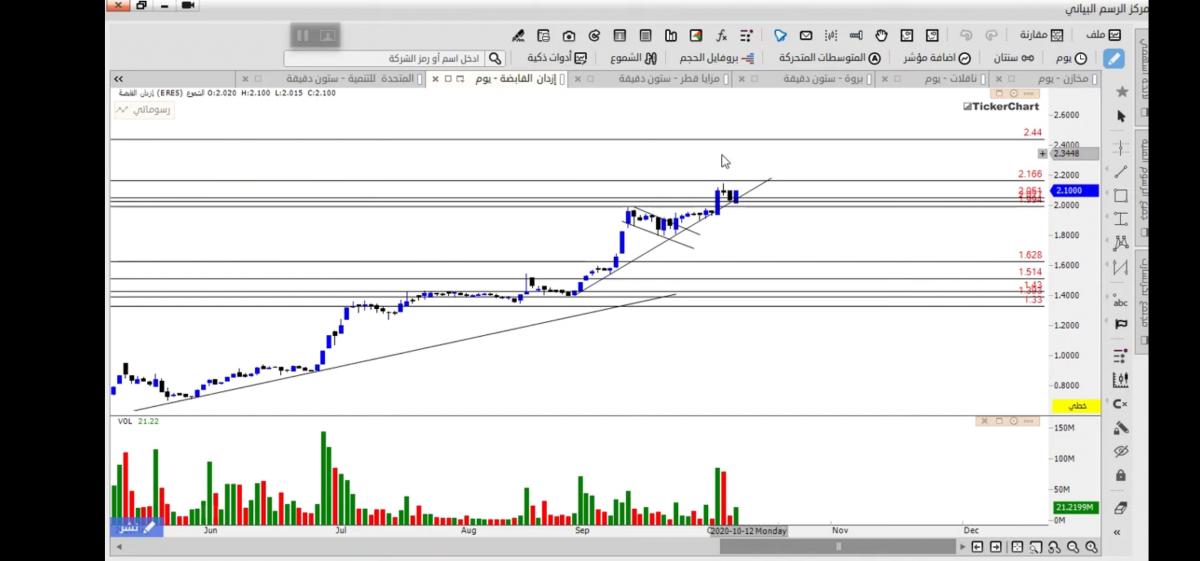
Task: Toggle the yellow linear scale button
Action: (1076, 406)
